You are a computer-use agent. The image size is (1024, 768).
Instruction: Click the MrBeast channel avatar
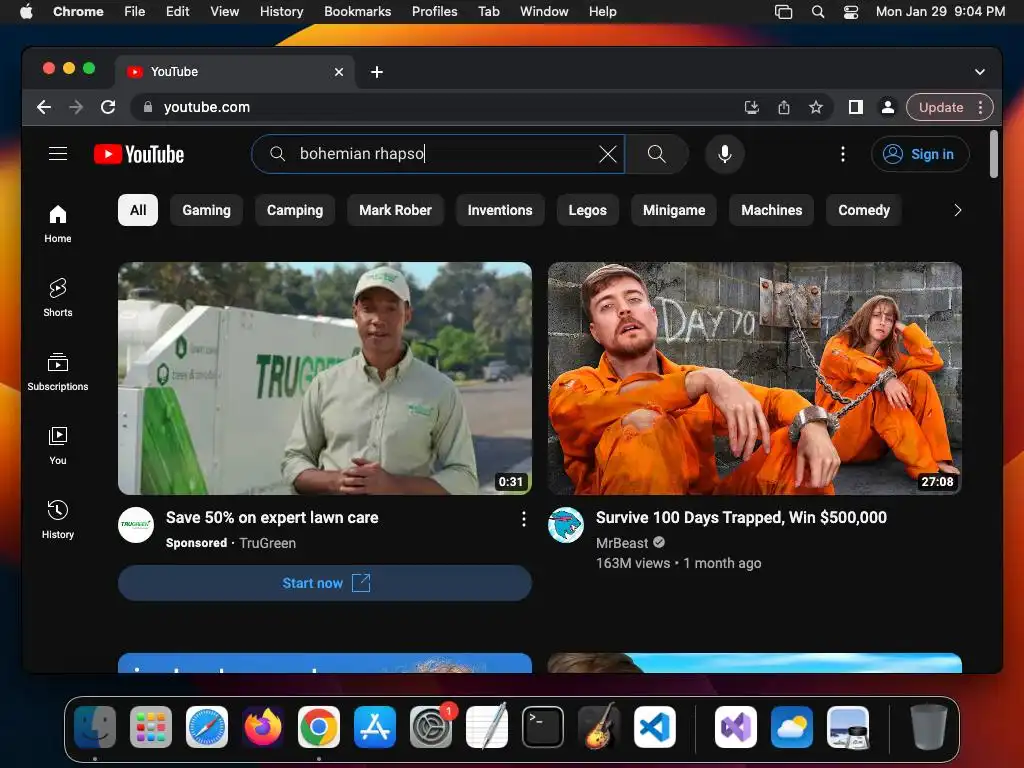tap(566, 525)
